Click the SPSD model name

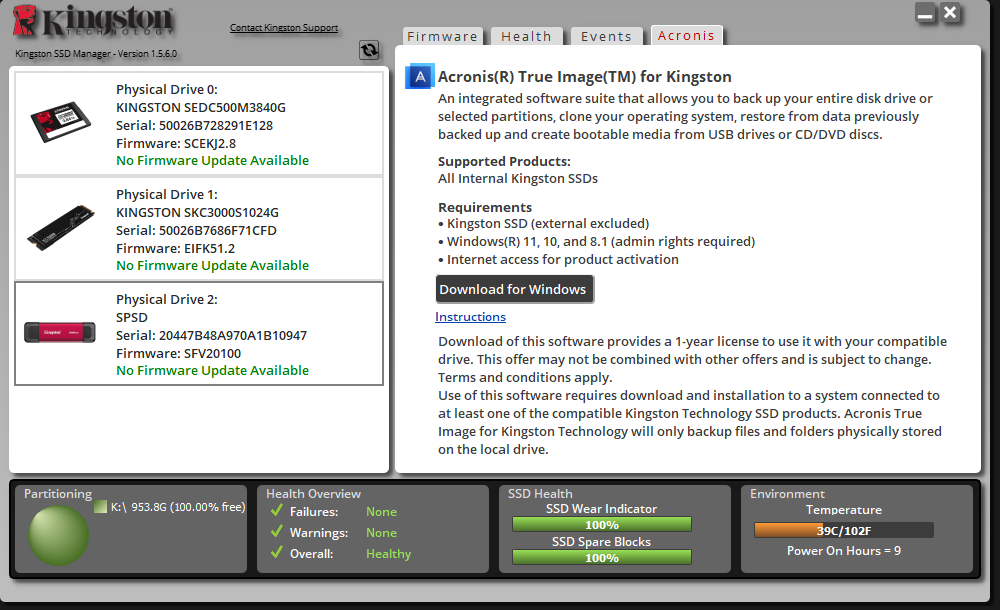click(x=132, y=317)
